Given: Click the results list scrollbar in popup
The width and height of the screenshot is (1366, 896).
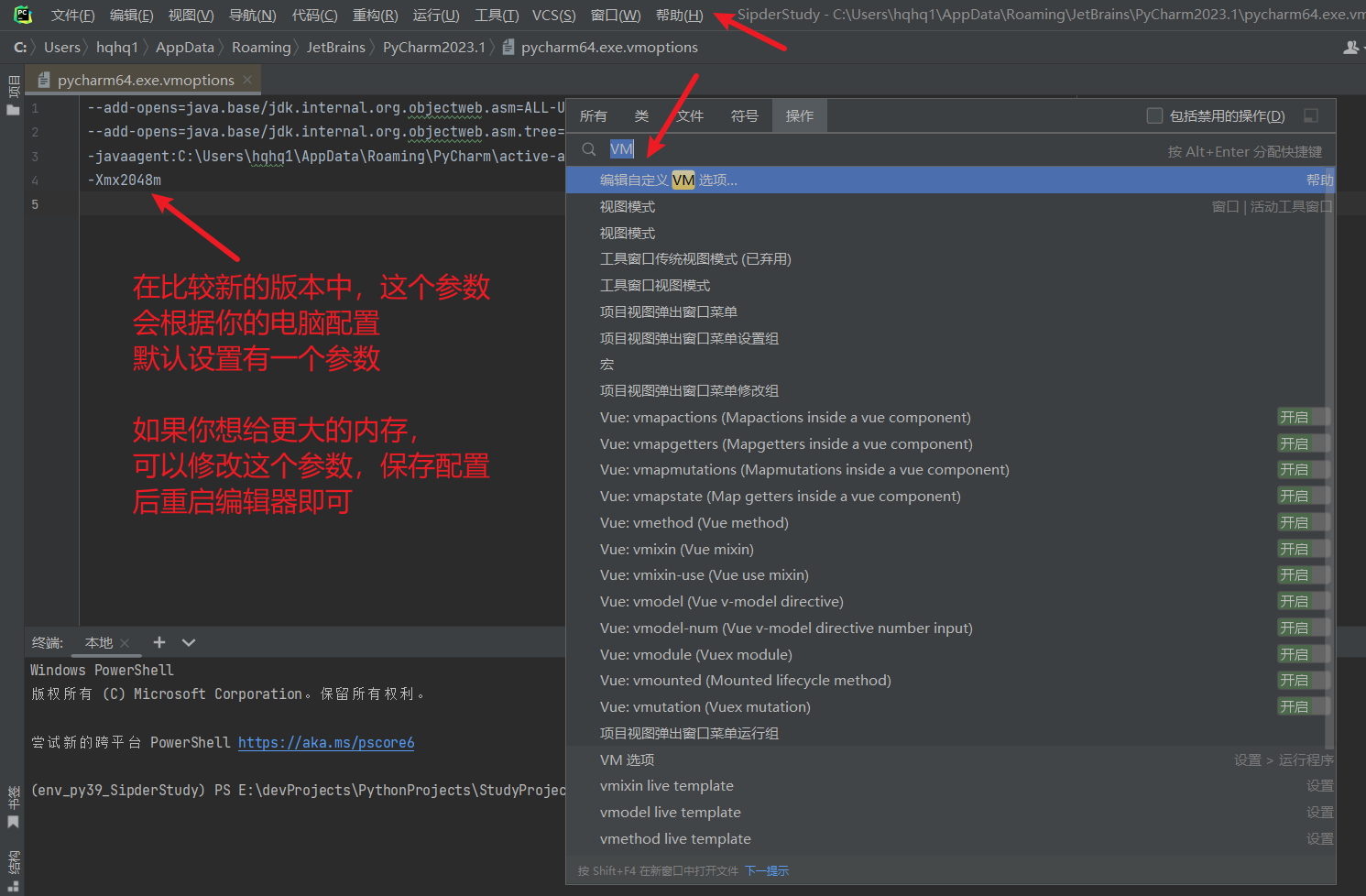Looking at the screenshot, I should pyautogui.click(x=1329, y=458).
